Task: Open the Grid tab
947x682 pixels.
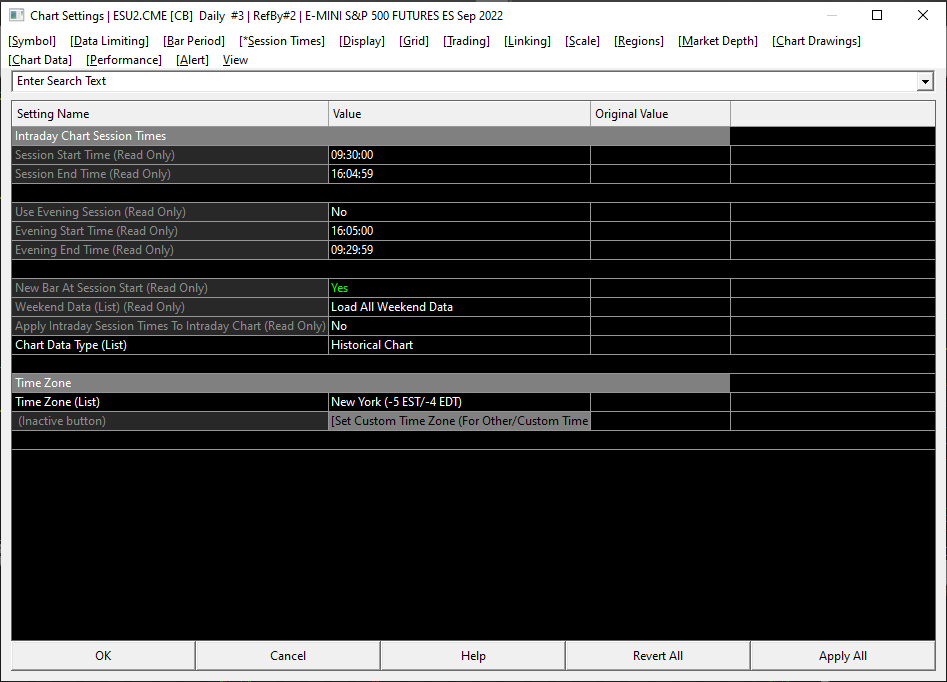Action: click(414, 41)
